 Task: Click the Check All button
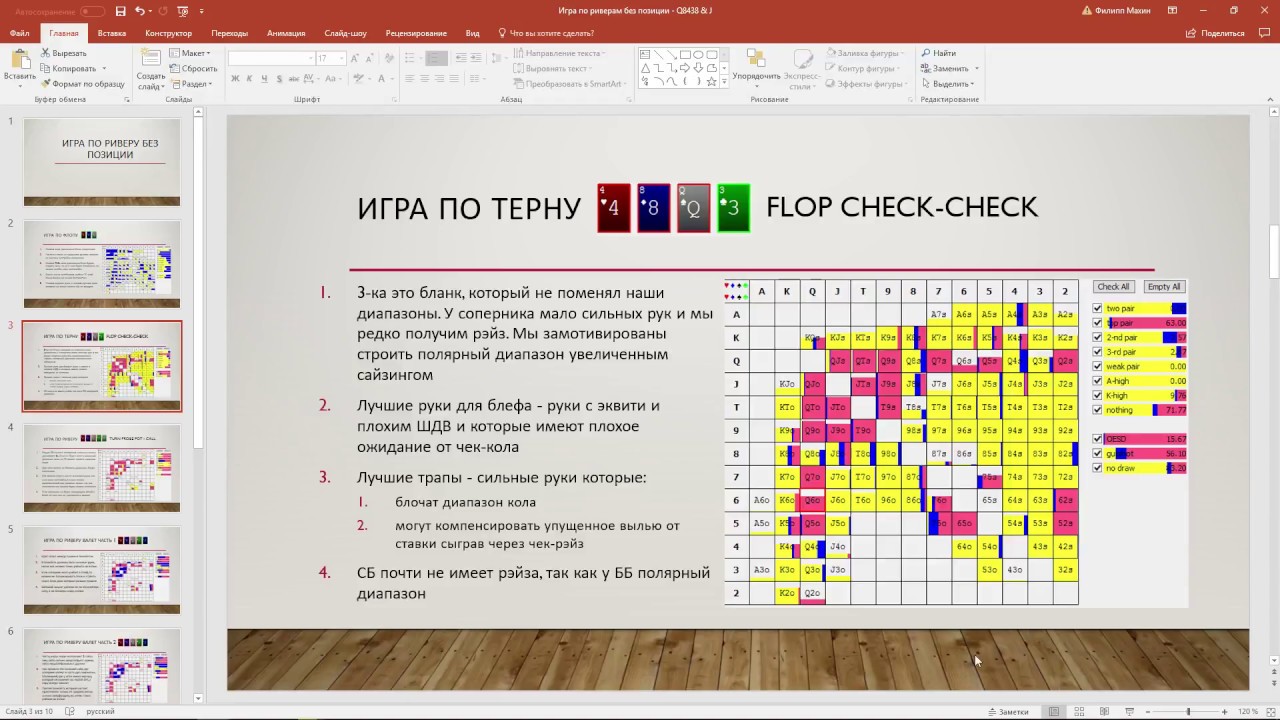pos(1113,287)
